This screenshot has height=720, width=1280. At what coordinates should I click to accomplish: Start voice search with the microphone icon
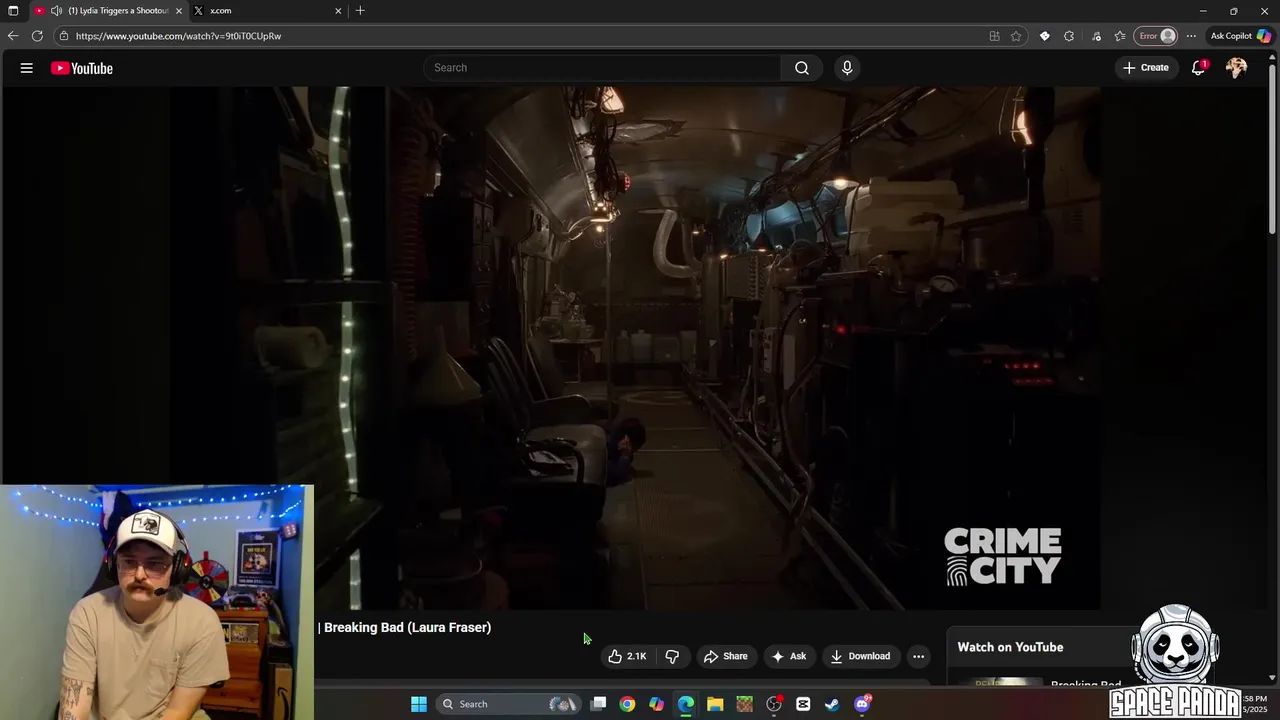click(847, 68)
